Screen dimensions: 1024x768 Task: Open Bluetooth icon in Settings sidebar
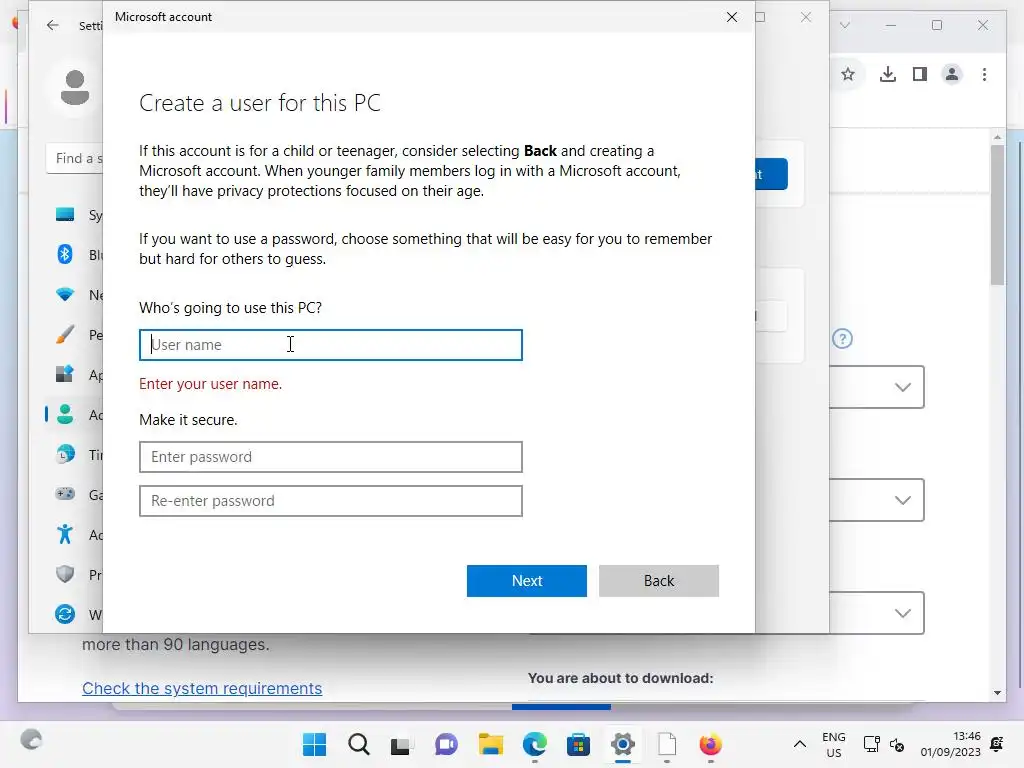click(65, 254)
